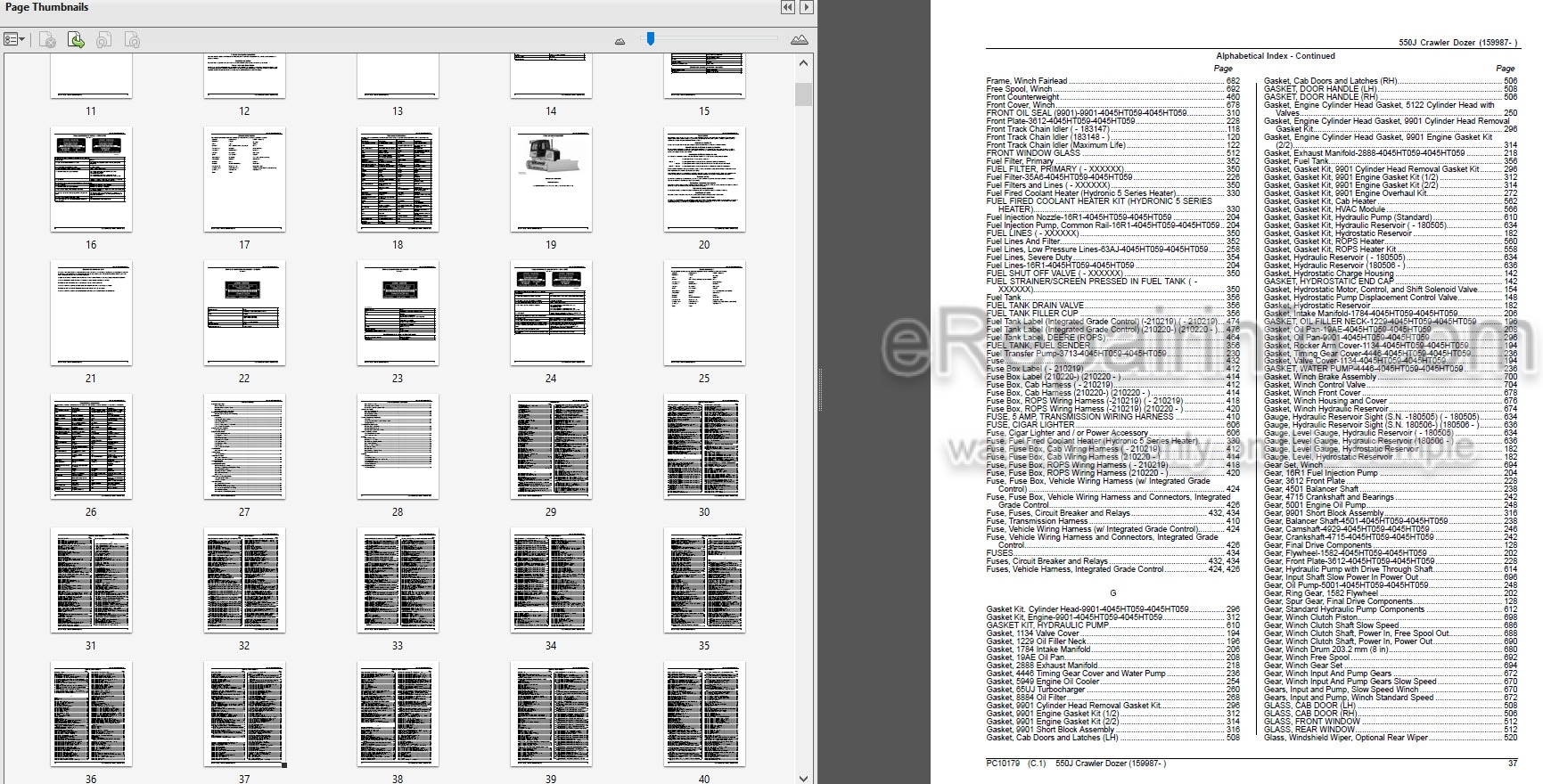Screen dimensions: 1543x784
Task: Click the delete pages icon
Action: pos(48,40)
